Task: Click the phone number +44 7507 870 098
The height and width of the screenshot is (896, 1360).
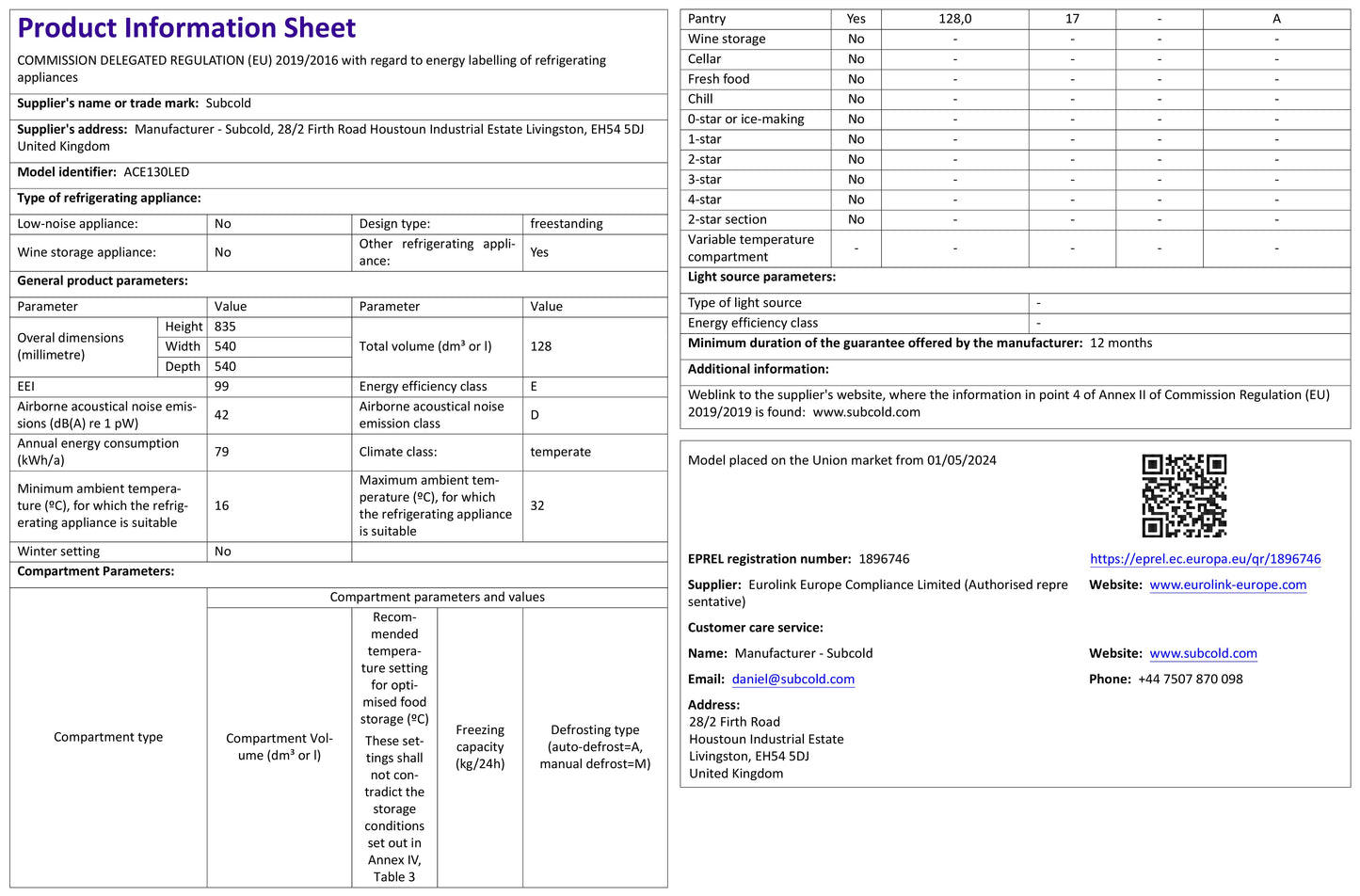Action: point(1190,680)
